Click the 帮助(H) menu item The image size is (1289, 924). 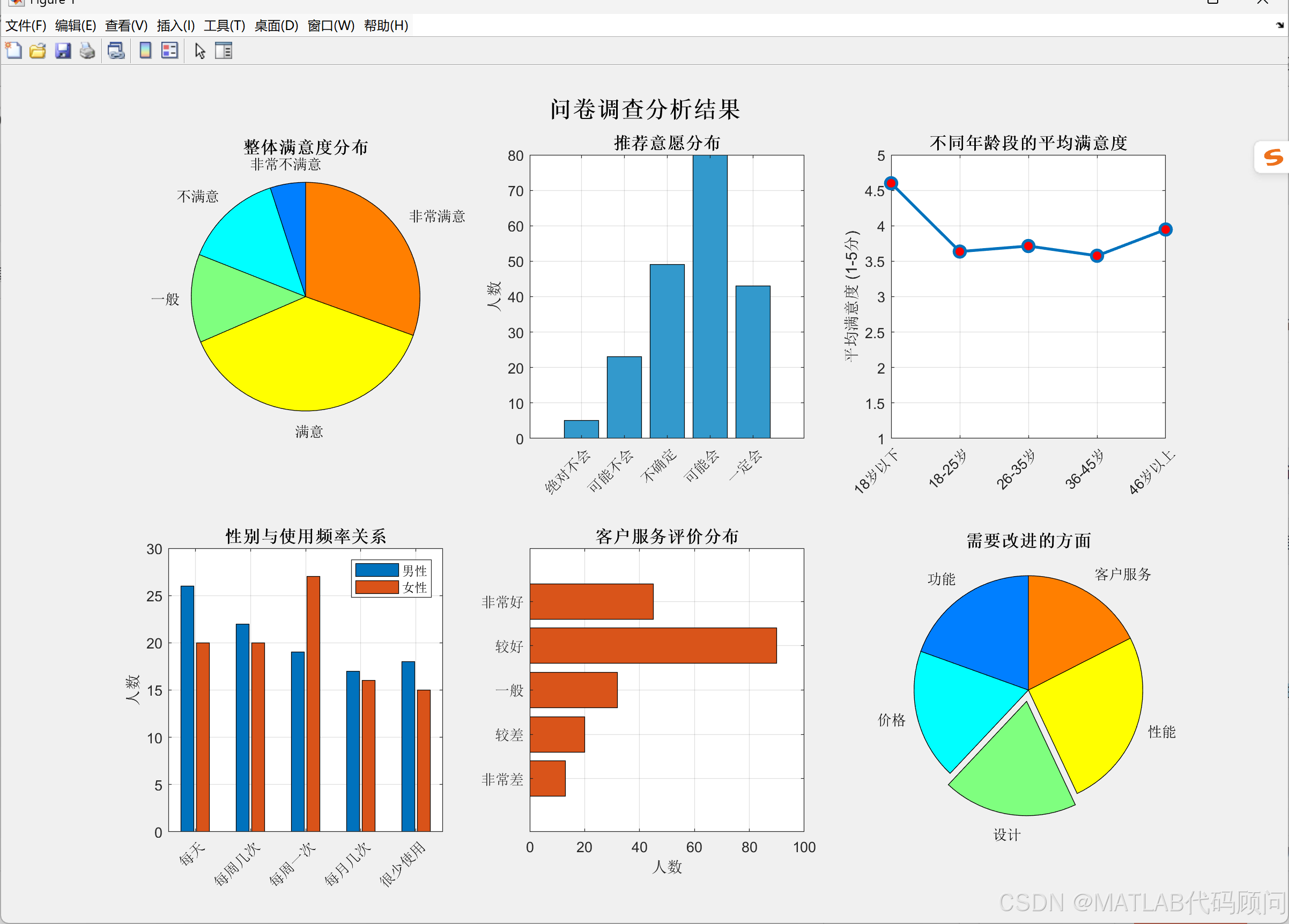386,26
